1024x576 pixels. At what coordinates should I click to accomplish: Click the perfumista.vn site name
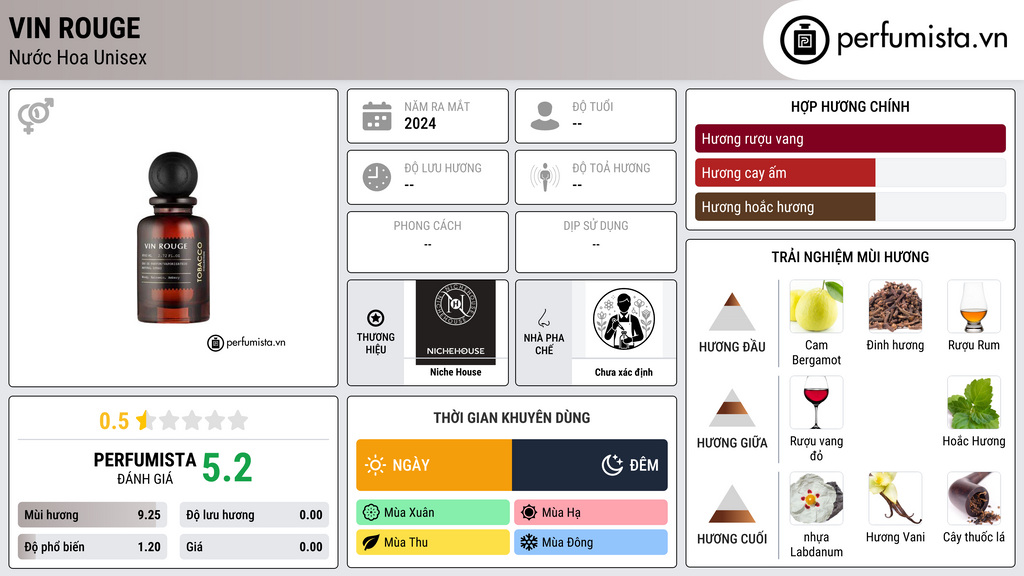tap(922, 39)
